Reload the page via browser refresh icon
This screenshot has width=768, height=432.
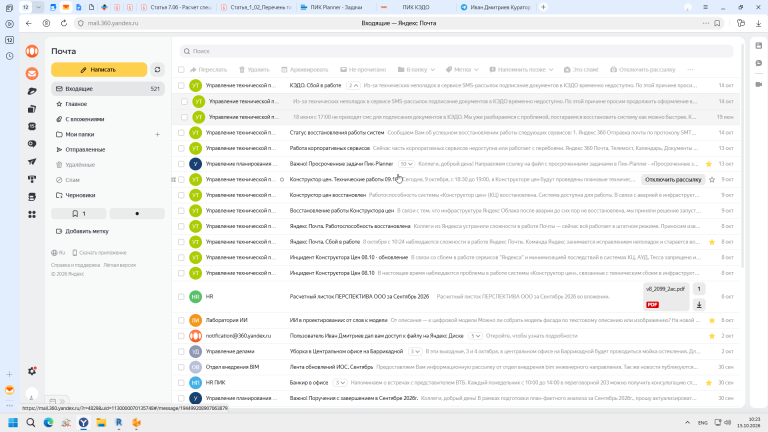tap(64, 23)
